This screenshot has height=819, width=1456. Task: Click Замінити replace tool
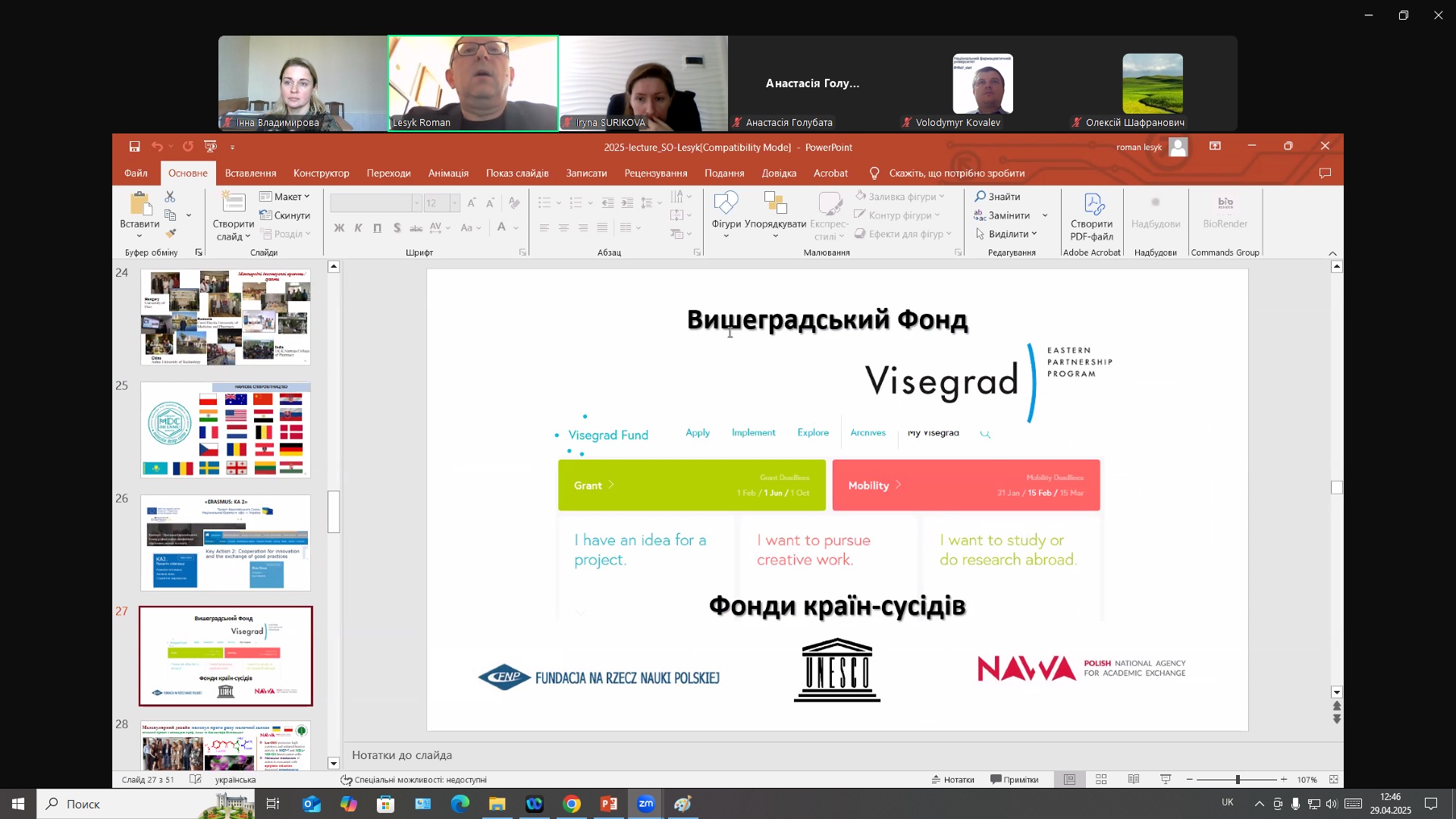pos(1003,215)
